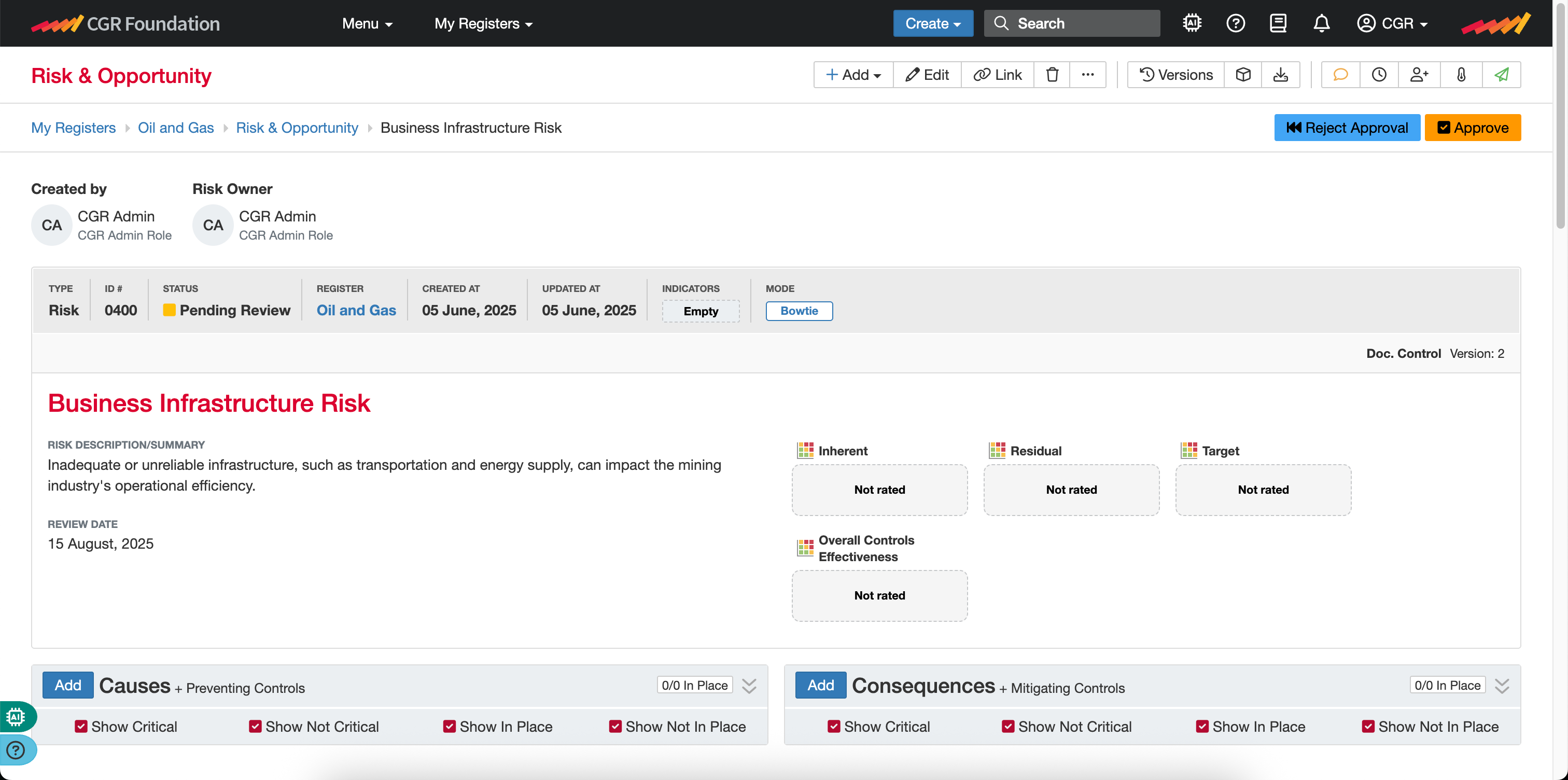Uncheck Show Critical under Causes
The height and width of the screenshot is (780, 1568).
[80, 726]
